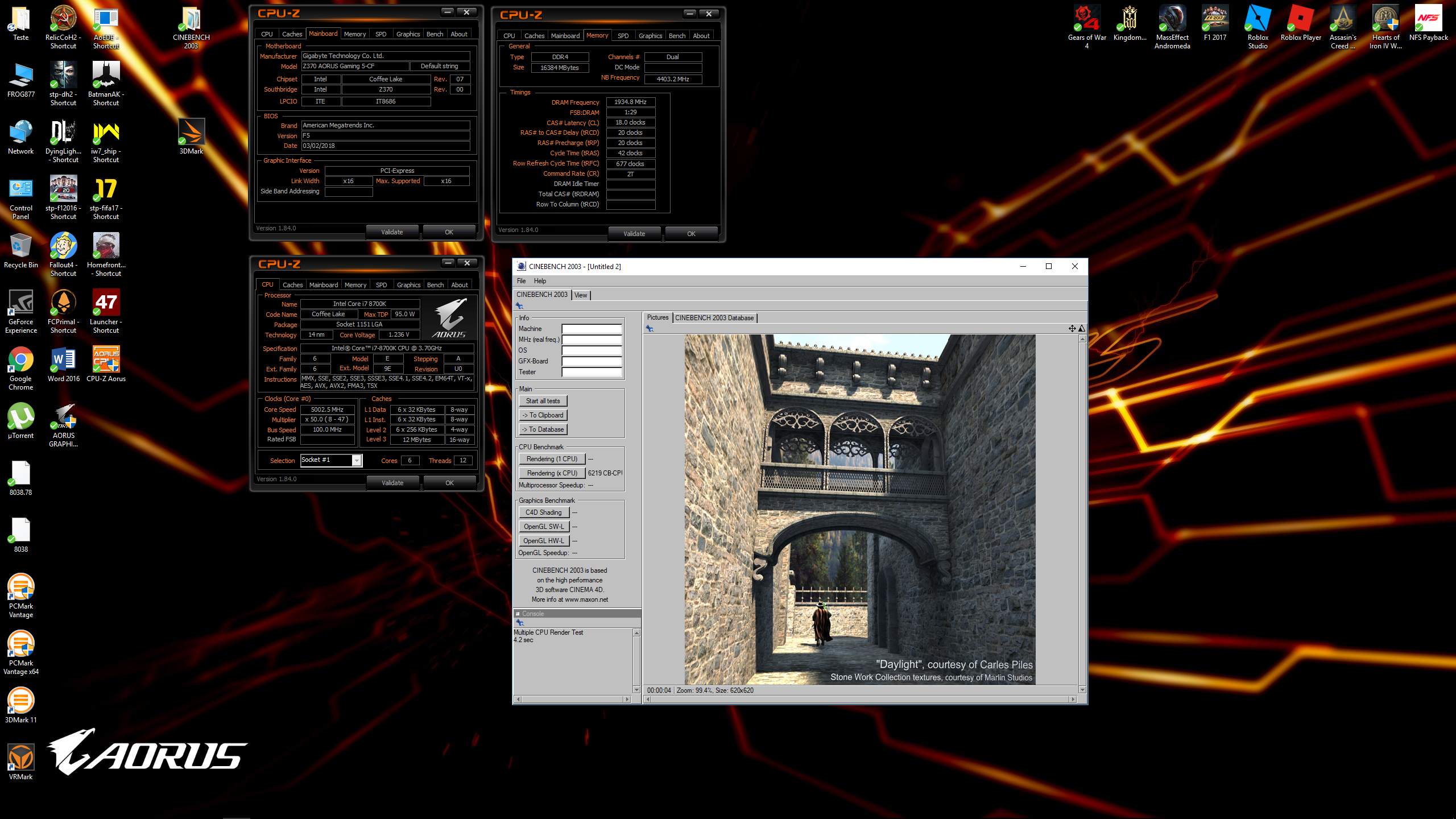Open the 8038.78 file on the desktop
Viewport: 1456px width, 819px height.
click(21, 478)
